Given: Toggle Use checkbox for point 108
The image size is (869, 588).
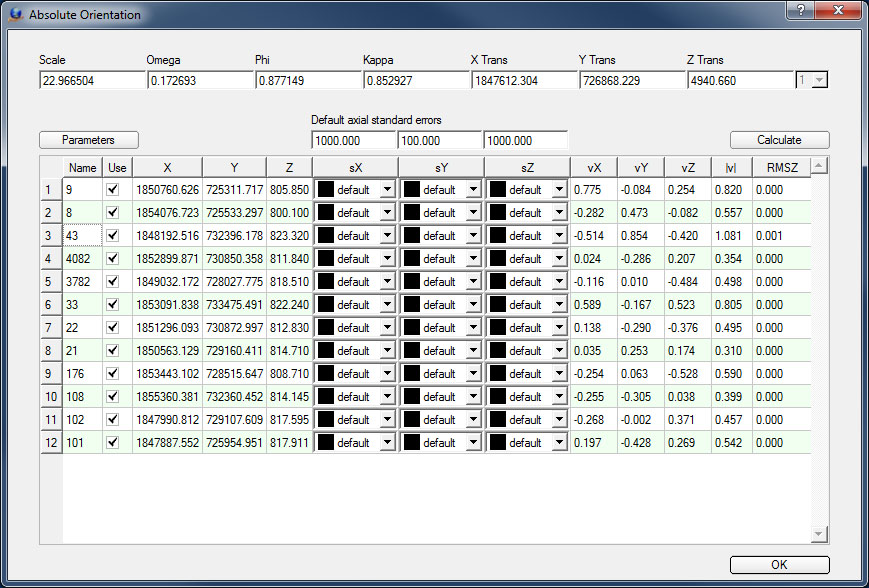Looking at the screenshot, I should point(113,397).
